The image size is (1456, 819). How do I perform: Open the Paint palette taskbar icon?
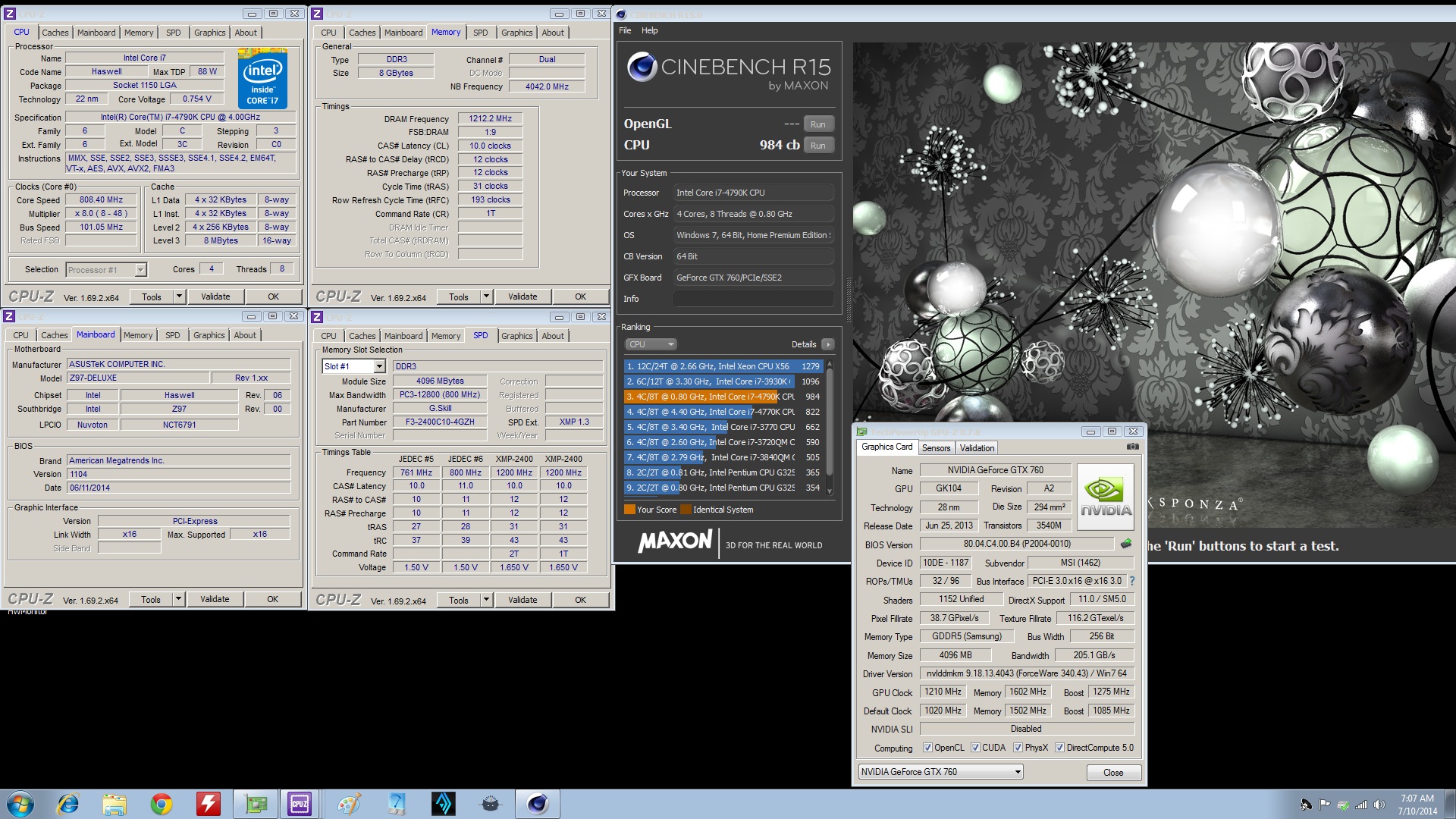(x=349, y=804)
